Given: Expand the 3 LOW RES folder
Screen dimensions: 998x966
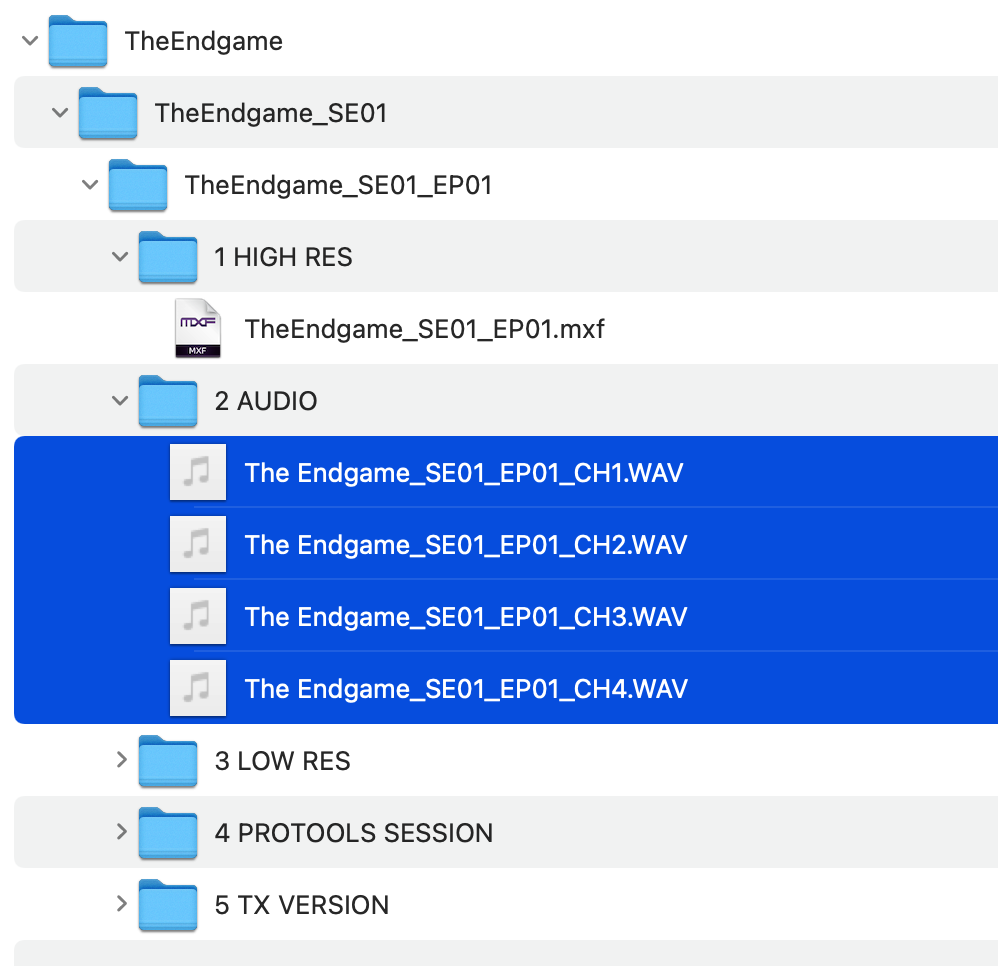Looking at the screenshot, I should pos(122,760).
